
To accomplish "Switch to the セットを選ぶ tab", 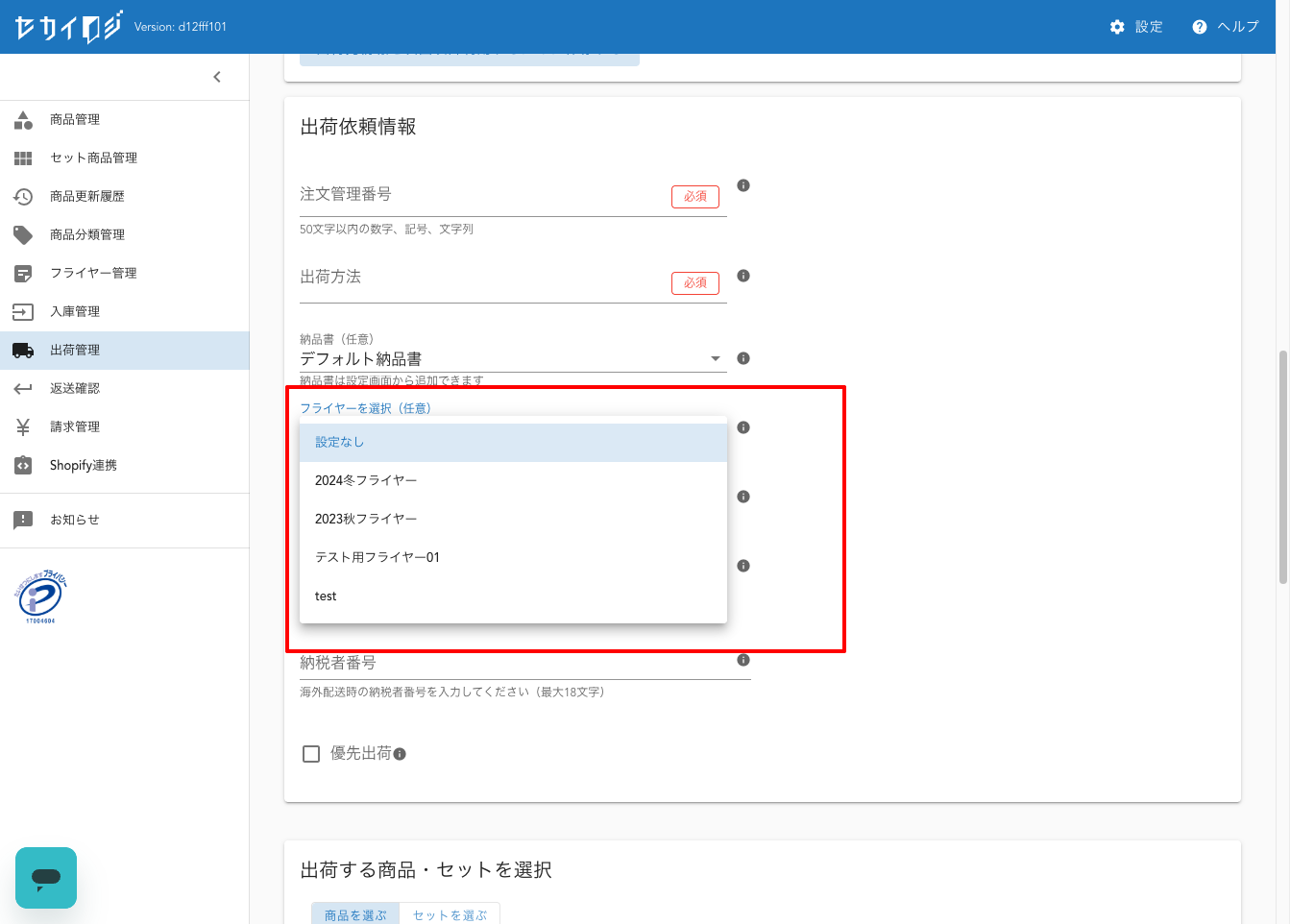I will coord(450,914).
